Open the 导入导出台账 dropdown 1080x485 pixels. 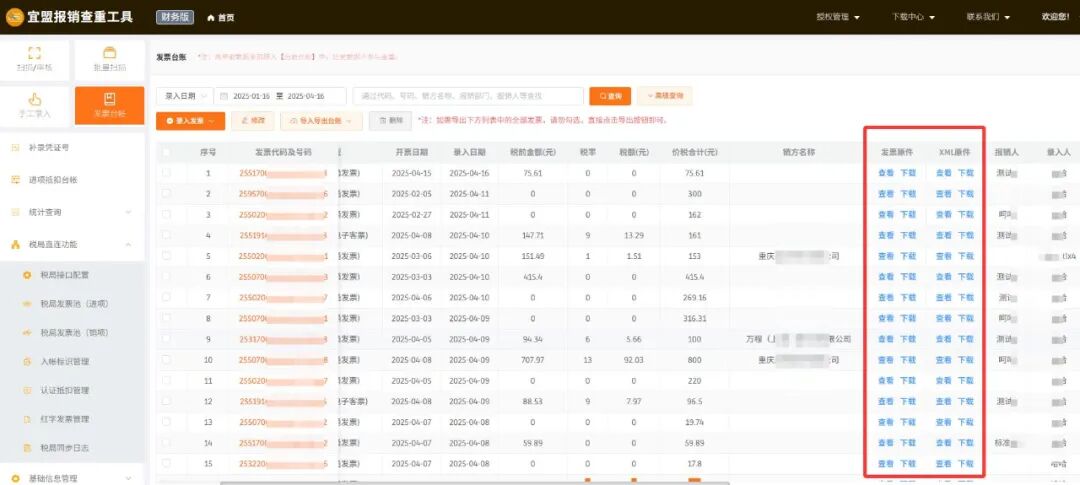coord(321,121)
